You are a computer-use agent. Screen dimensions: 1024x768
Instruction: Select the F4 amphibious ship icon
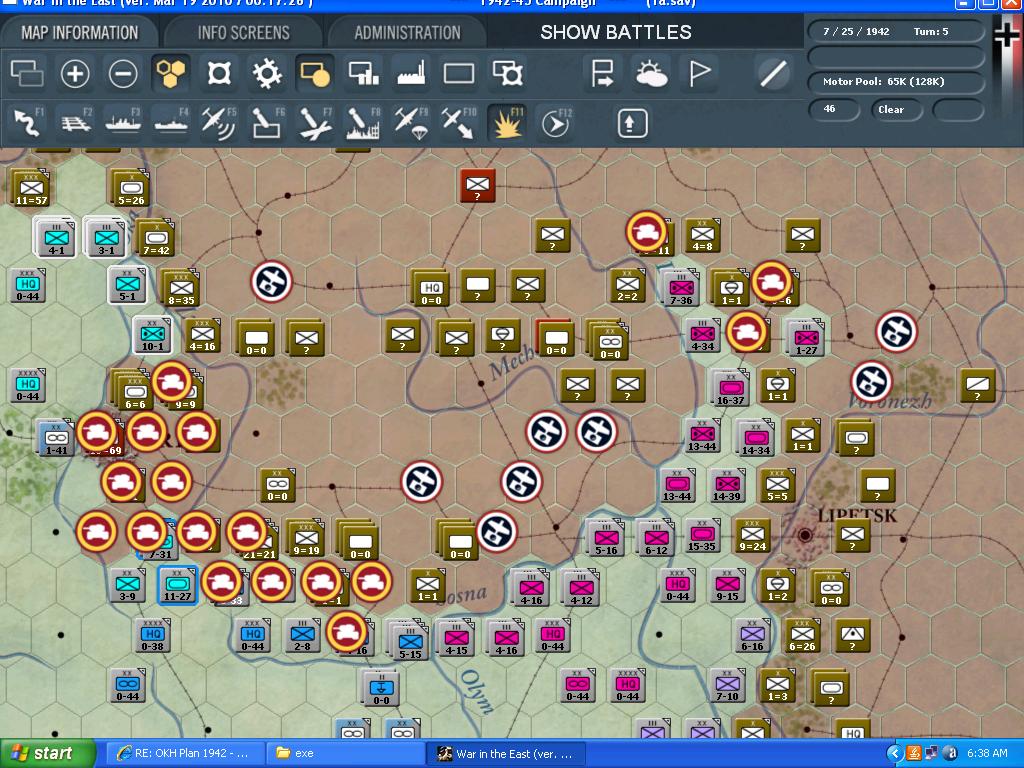pyautogui.click(x=171, y=123)
